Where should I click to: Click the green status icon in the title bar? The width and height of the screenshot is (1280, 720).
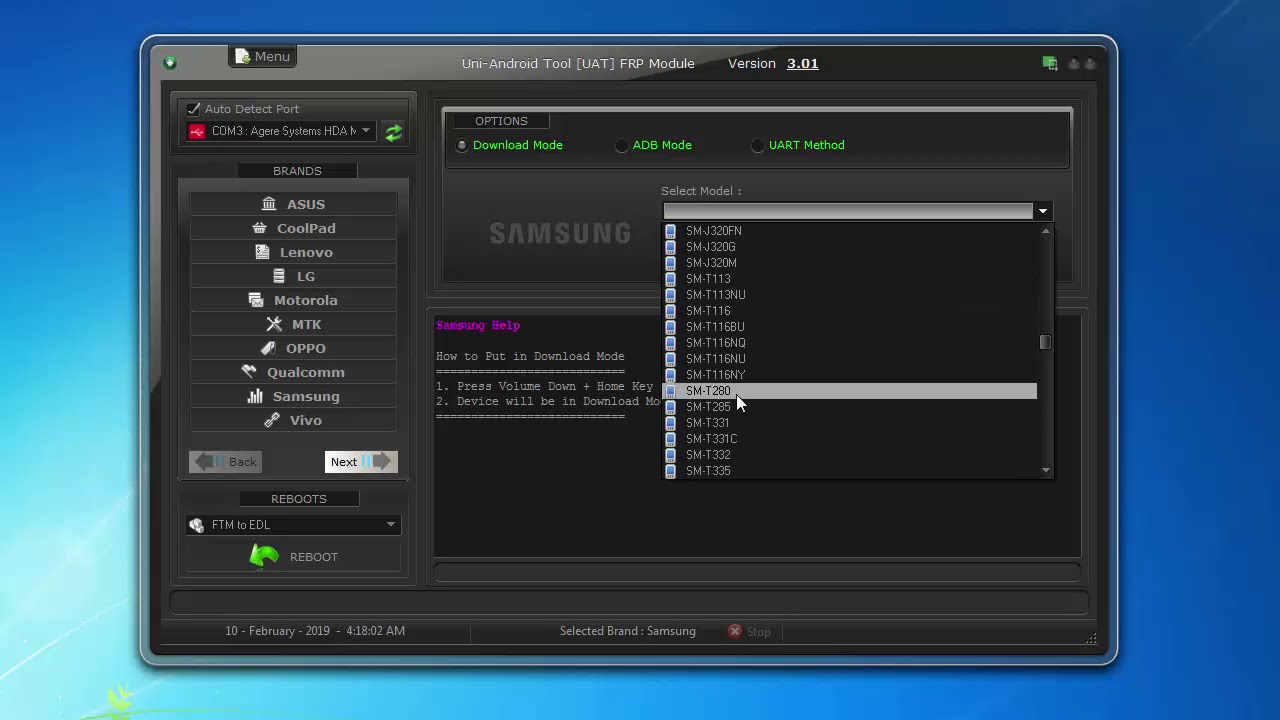pyautogui.click(x=170, y=63)
